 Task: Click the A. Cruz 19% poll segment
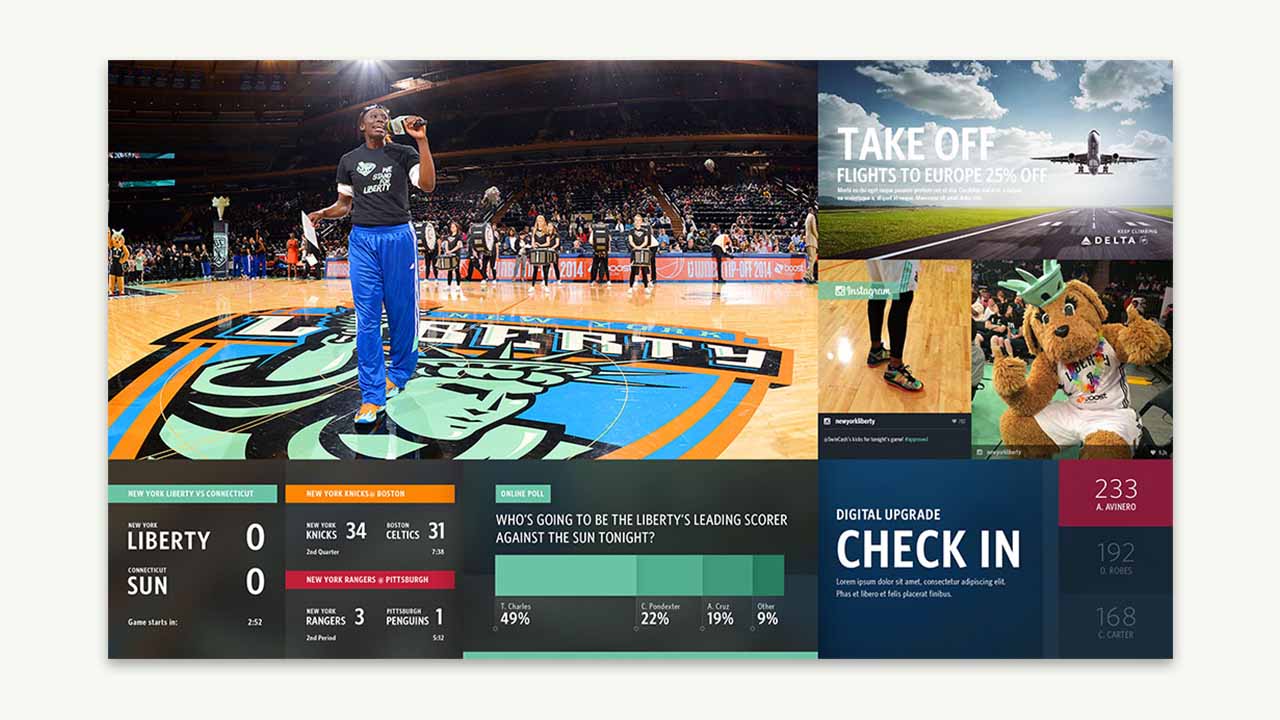tap(727, 576)
